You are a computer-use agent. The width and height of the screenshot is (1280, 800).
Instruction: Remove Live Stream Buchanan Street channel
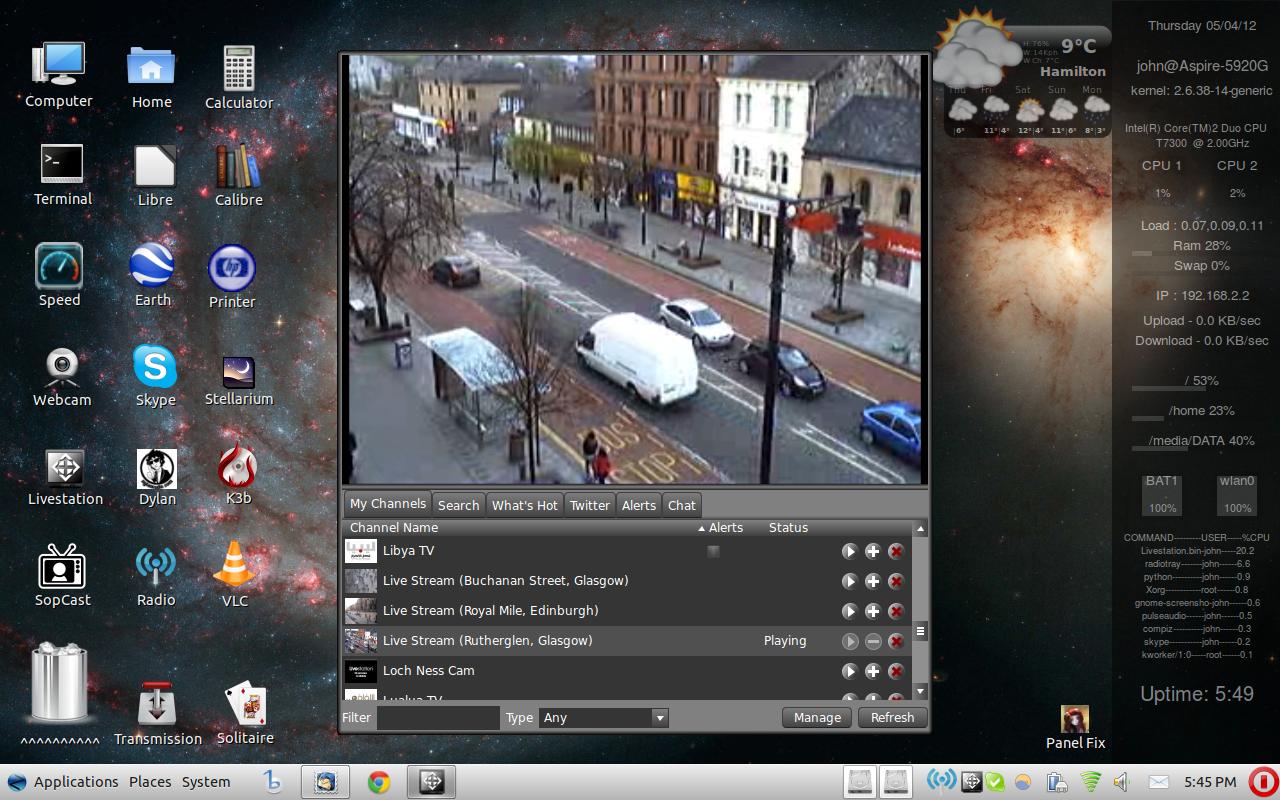896,581
